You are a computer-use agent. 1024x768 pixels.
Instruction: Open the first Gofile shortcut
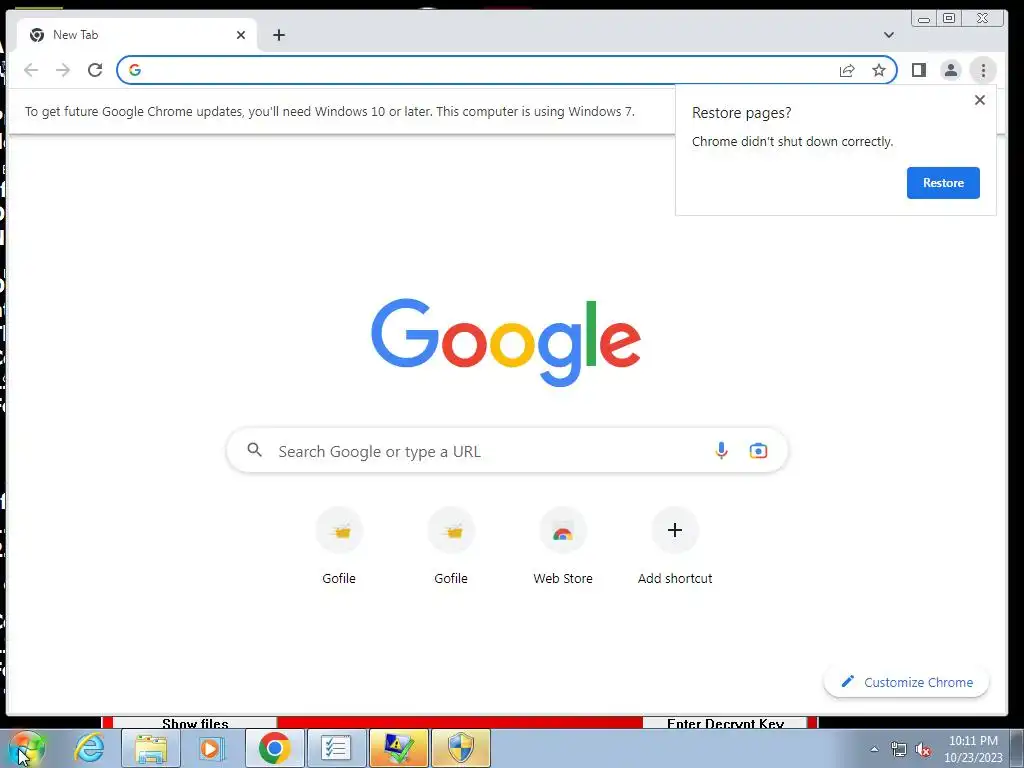(x=339, y=547)
